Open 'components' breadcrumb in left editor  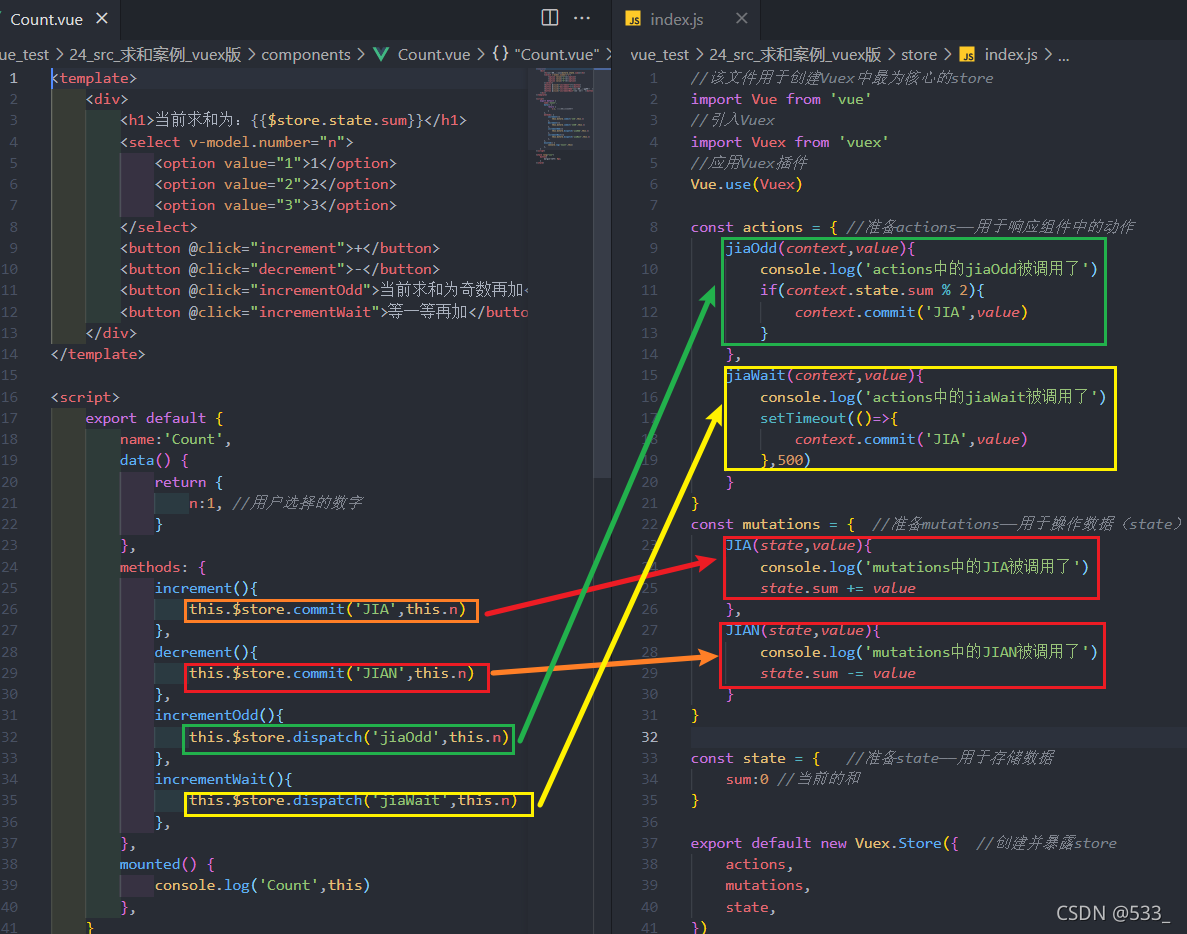tap(306, 54)
